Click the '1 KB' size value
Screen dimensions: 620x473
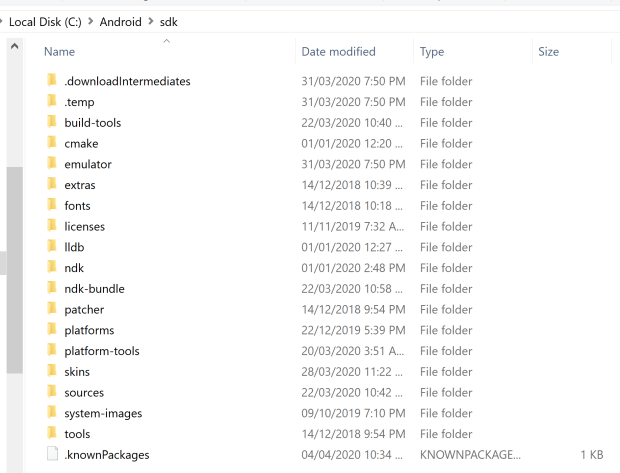592,455
